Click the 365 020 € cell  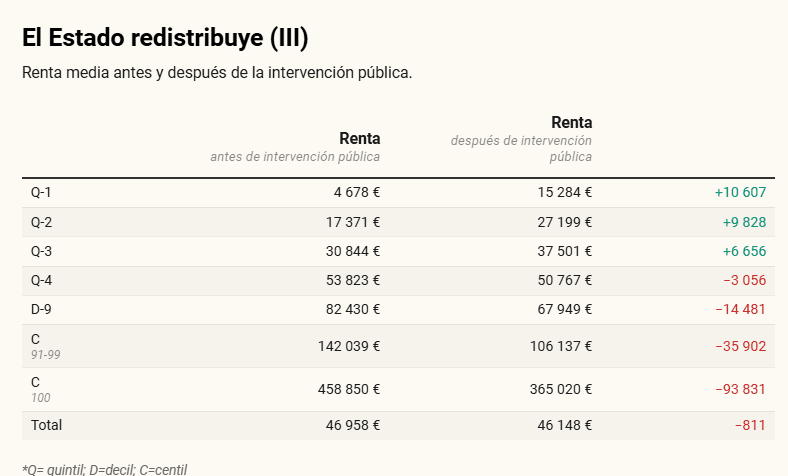(x=561, y=389)
